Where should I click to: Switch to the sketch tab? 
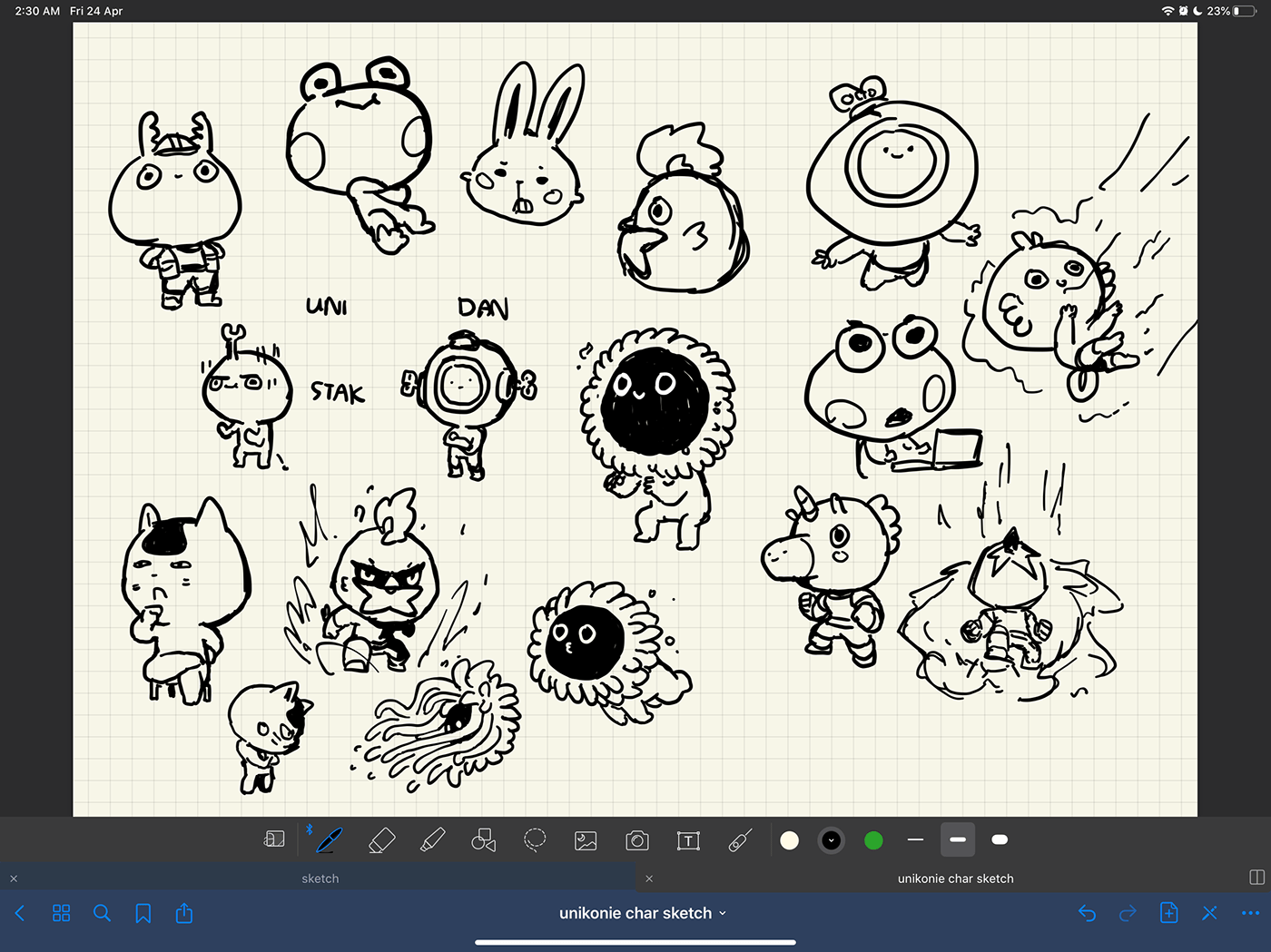320,878
